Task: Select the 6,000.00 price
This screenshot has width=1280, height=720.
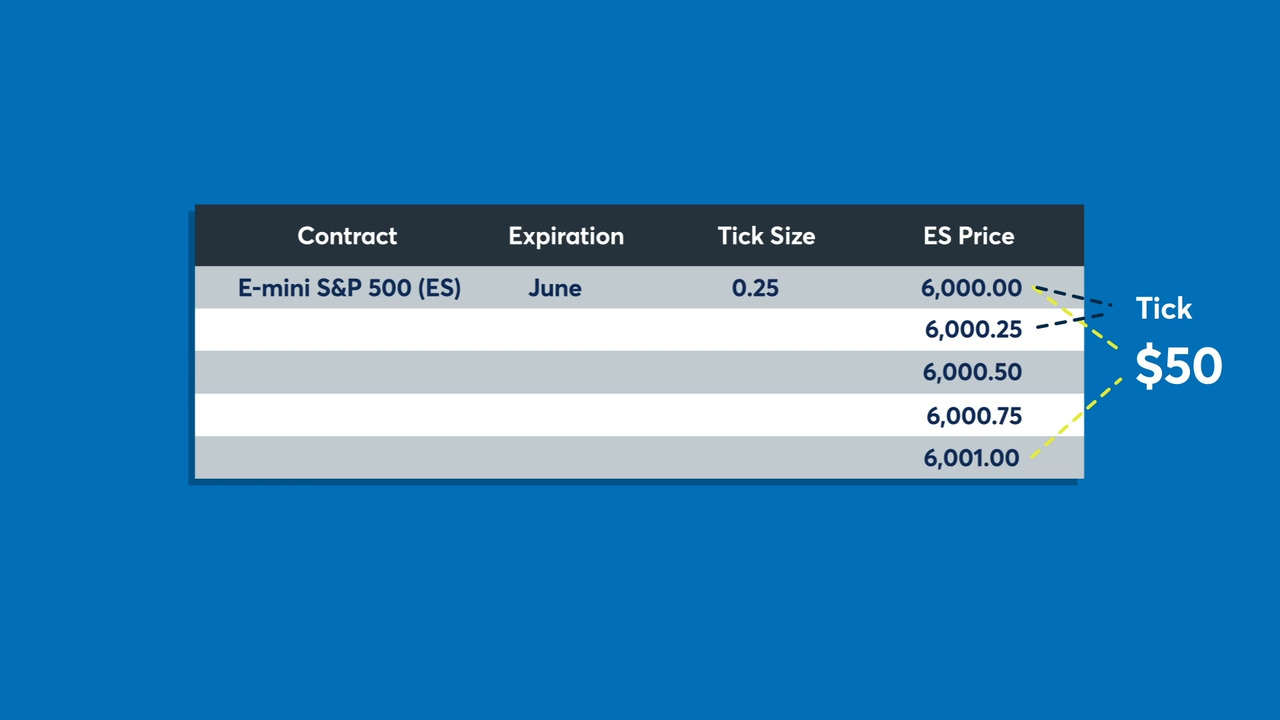Action: (972, 288)
